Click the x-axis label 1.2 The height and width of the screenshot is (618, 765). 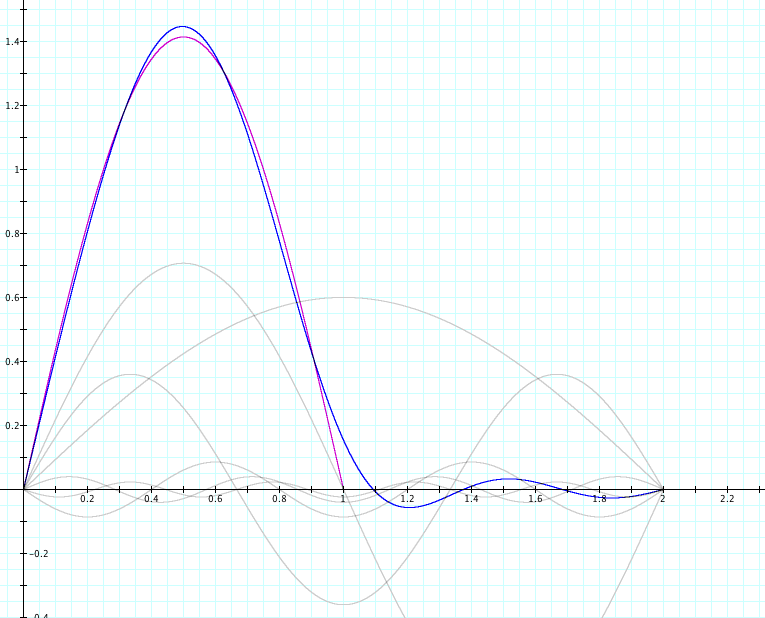coord(407,498)
